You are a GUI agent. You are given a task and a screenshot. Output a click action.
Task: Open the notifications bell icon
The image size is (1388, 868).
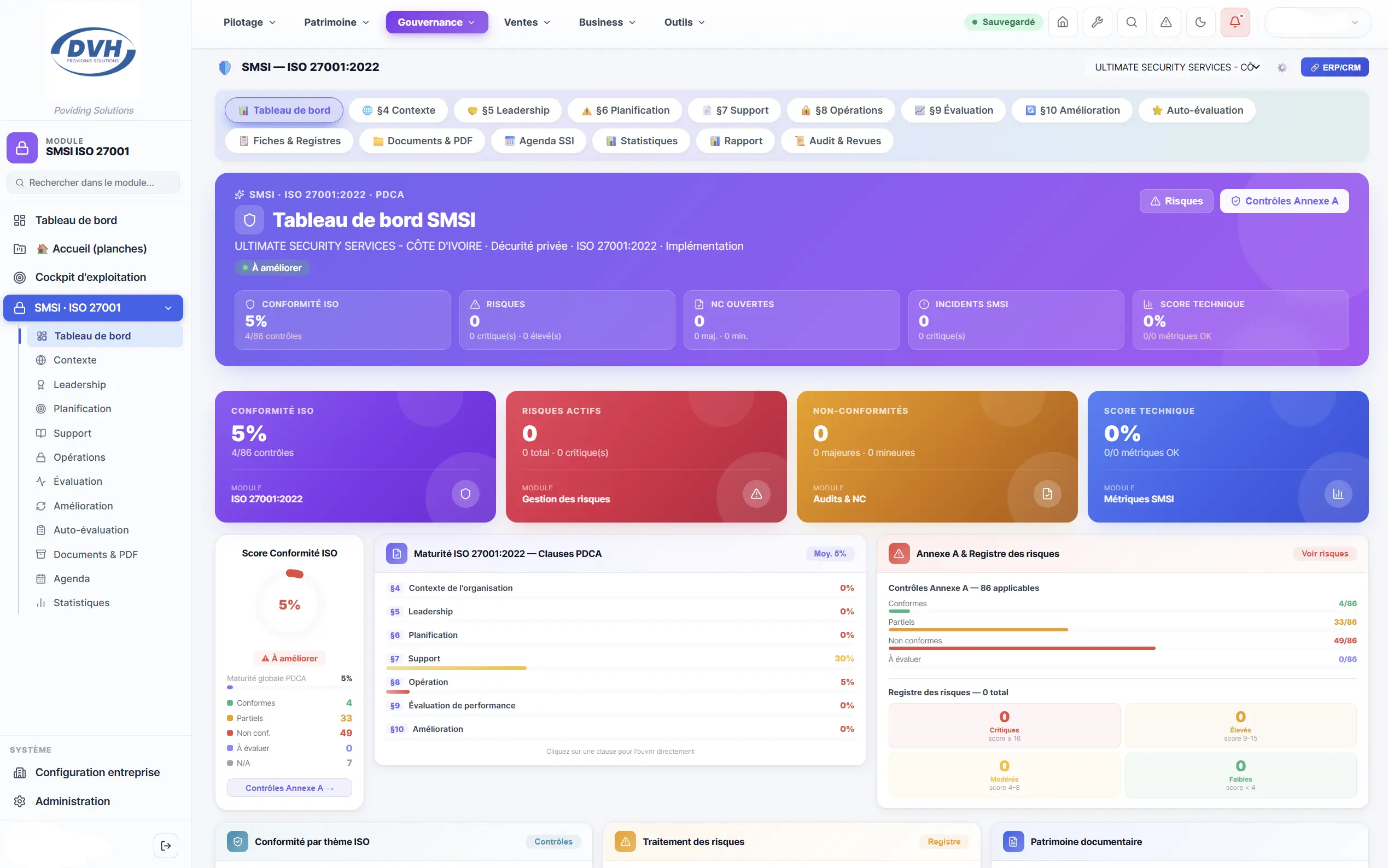coord(1235,22)
